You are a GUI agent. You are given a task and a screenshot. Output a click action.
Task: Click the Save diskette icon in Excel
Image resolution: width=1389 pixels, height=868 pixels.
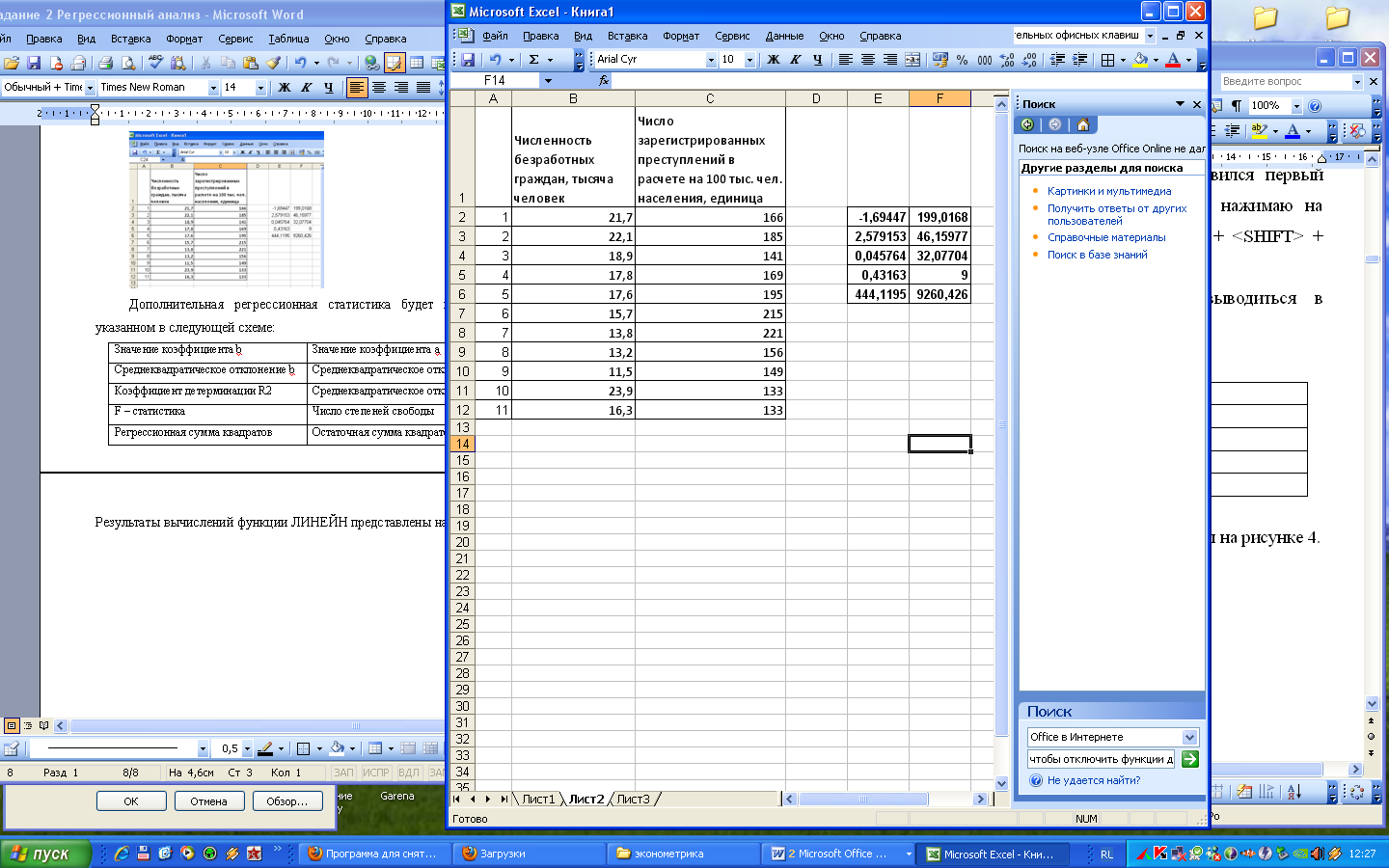point(468,60)
